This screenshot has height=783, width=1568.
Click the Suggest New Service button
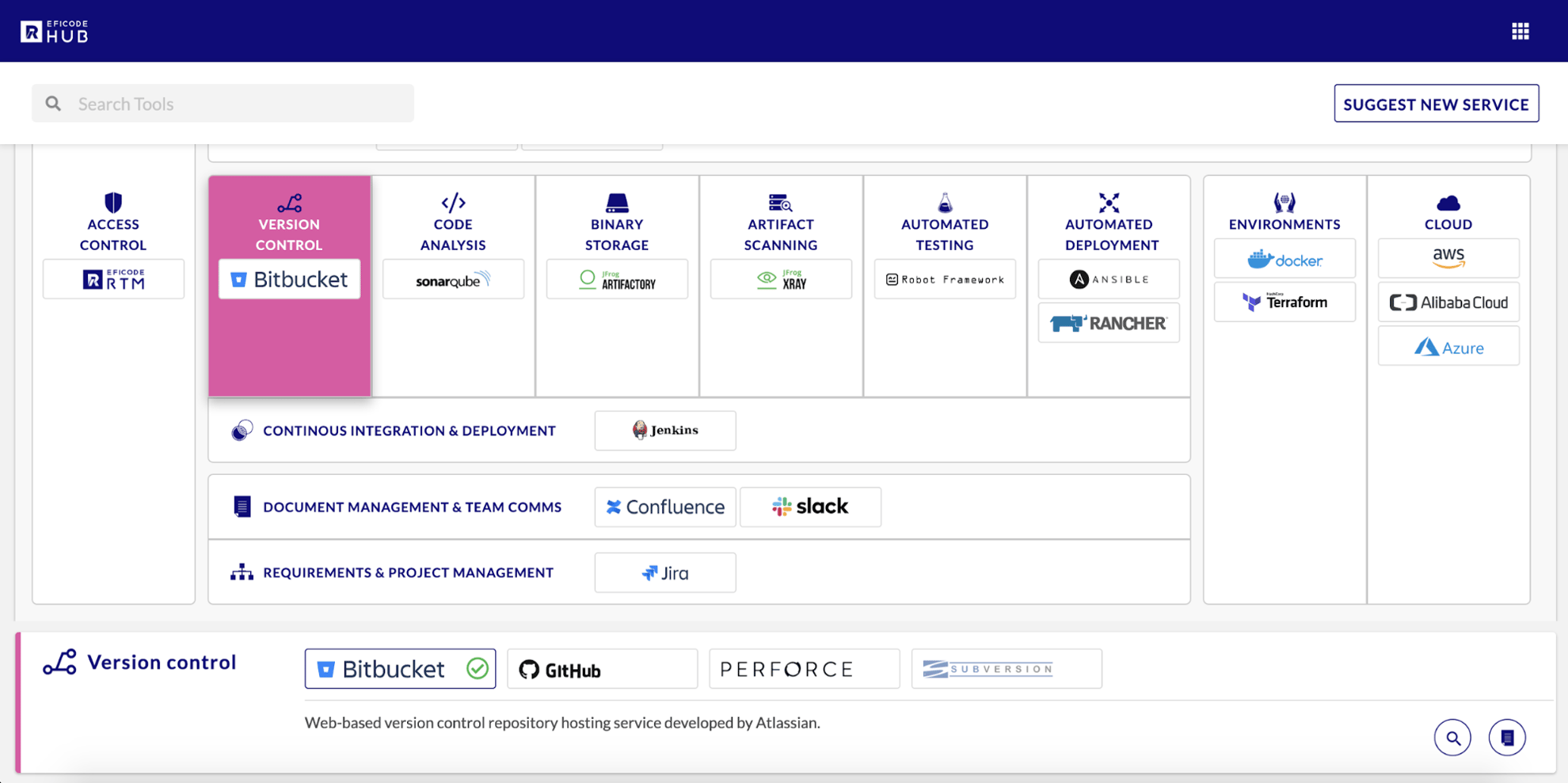(x=1435, y=103)
